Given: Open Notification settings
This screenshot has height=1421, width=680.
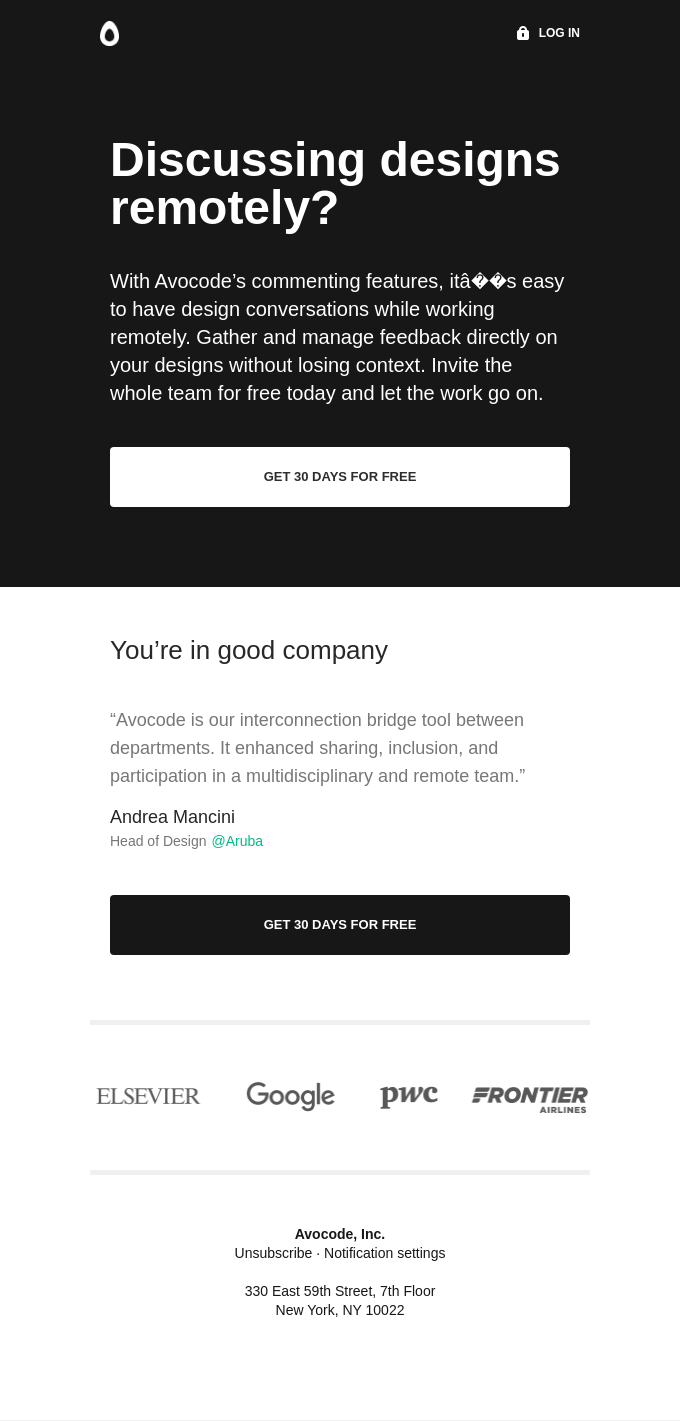Looking at the screenshot, I should coord(384,1253).
